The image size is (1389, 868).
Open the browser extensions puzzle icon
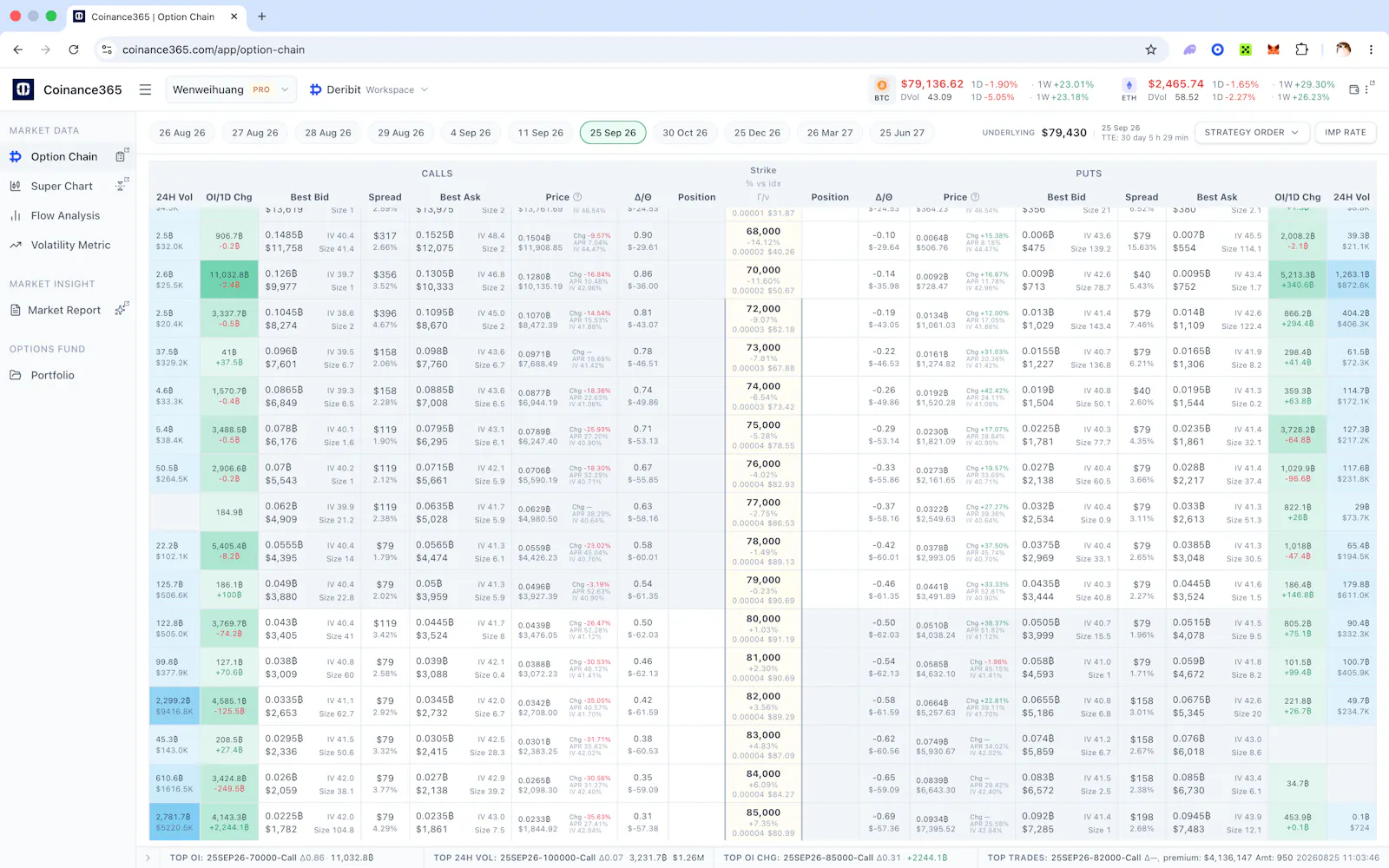click(x=1301, y=49)
